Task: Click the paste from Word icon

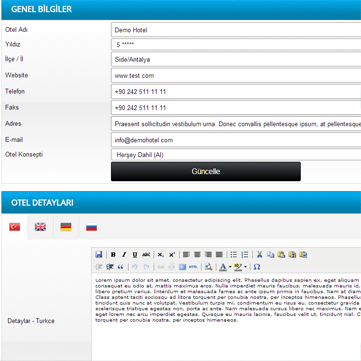Action: point(303,255)
